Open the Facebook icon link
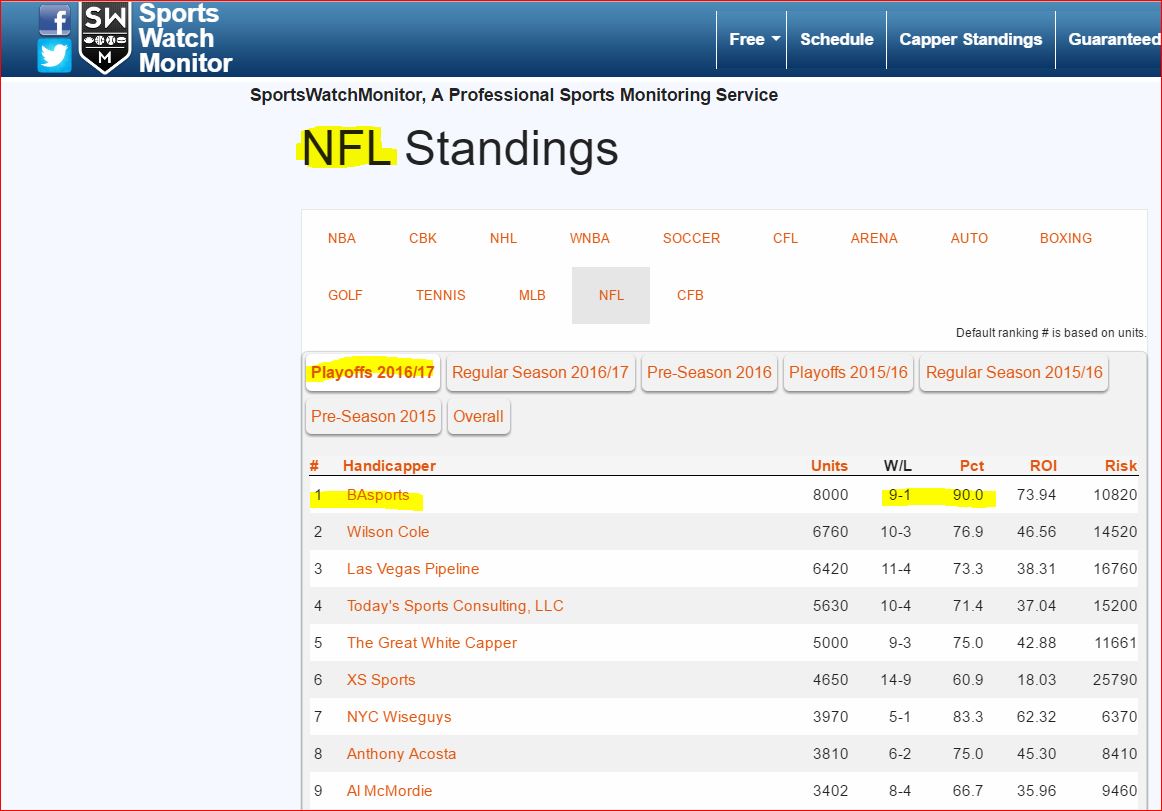Viewport: 1162px width, 811px height. tap(55, 20)
